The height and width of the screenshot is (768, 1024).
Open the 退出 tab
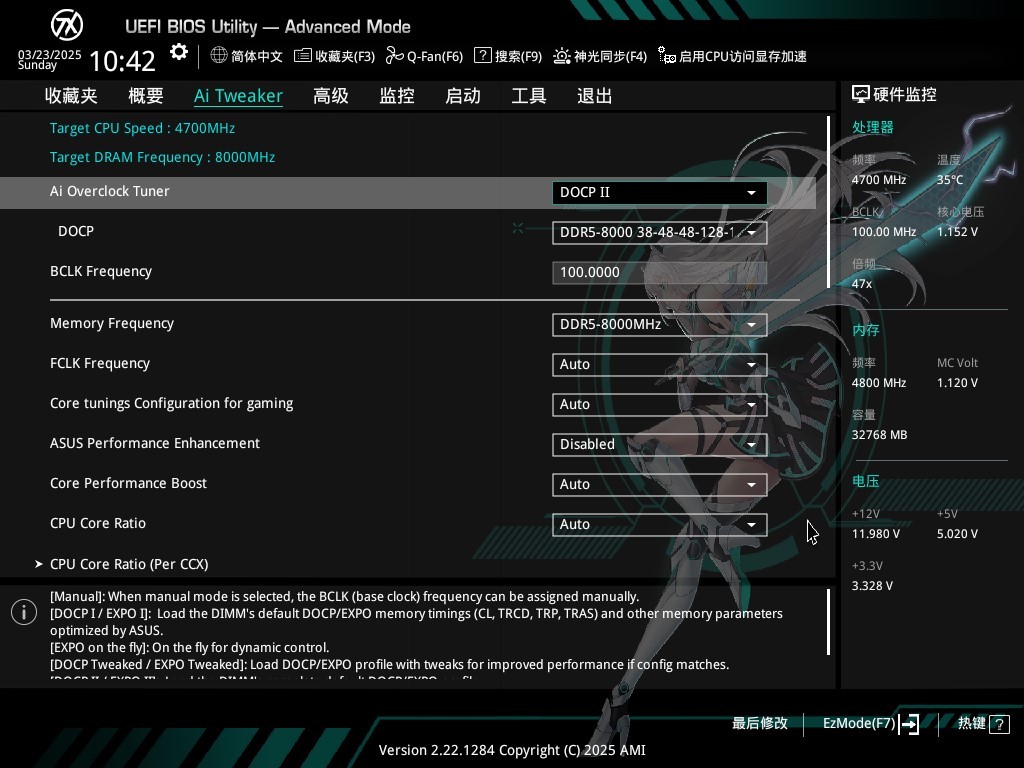[x=595, y=96]
